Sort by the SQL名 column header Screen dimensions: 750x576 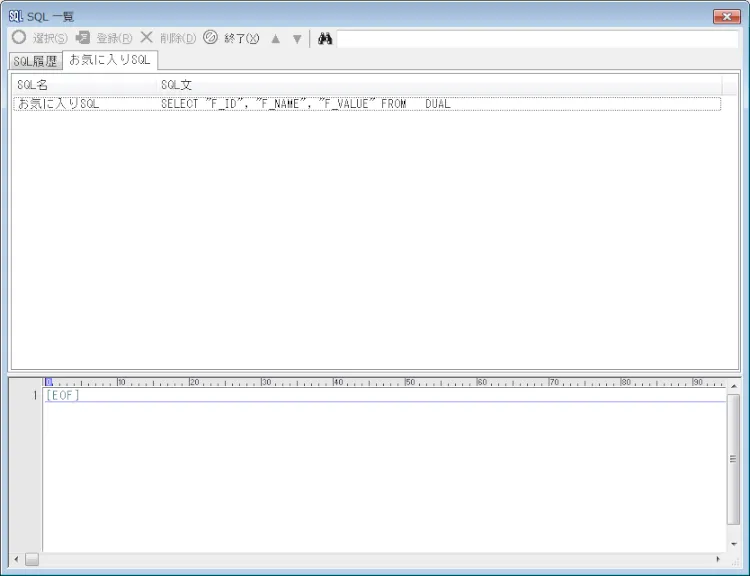[84, 85]
